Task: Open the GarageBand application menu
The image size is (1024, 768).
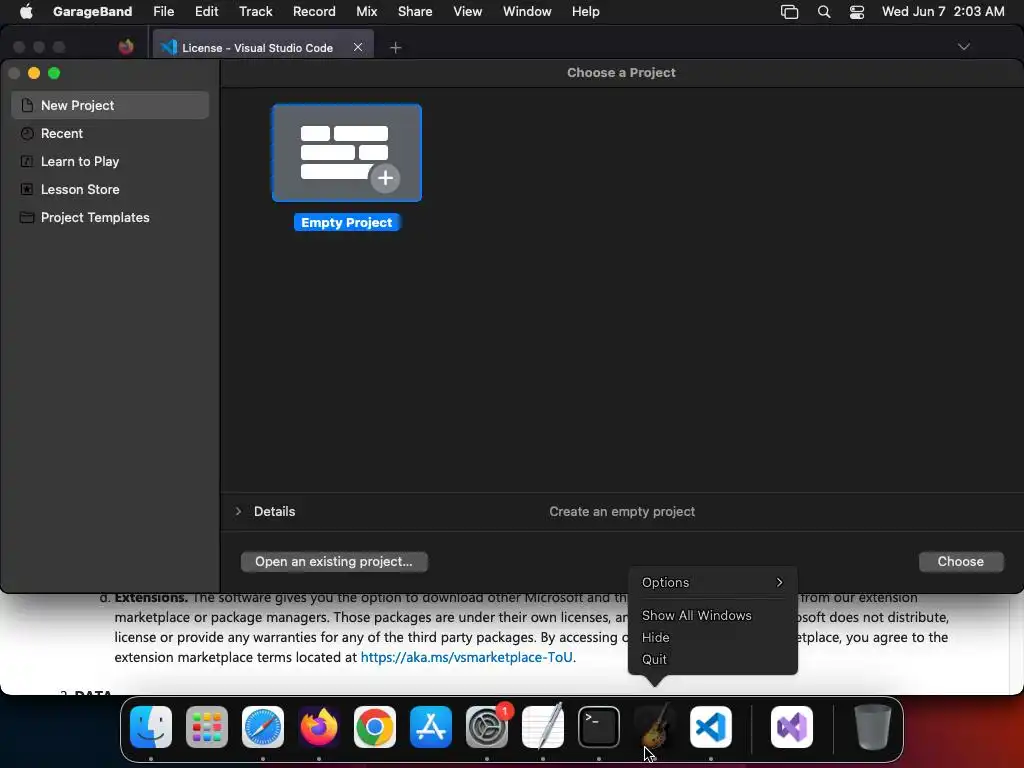Action: click(92, 12)
